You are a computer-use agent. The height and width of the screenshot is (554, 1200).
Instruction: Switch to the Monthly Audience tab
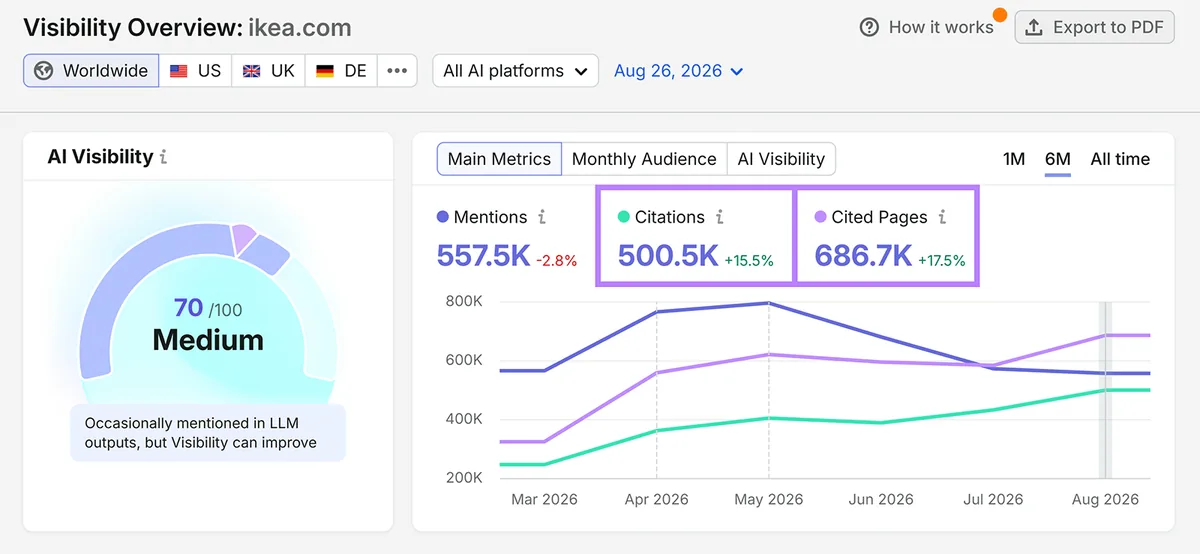pos(644,159)
